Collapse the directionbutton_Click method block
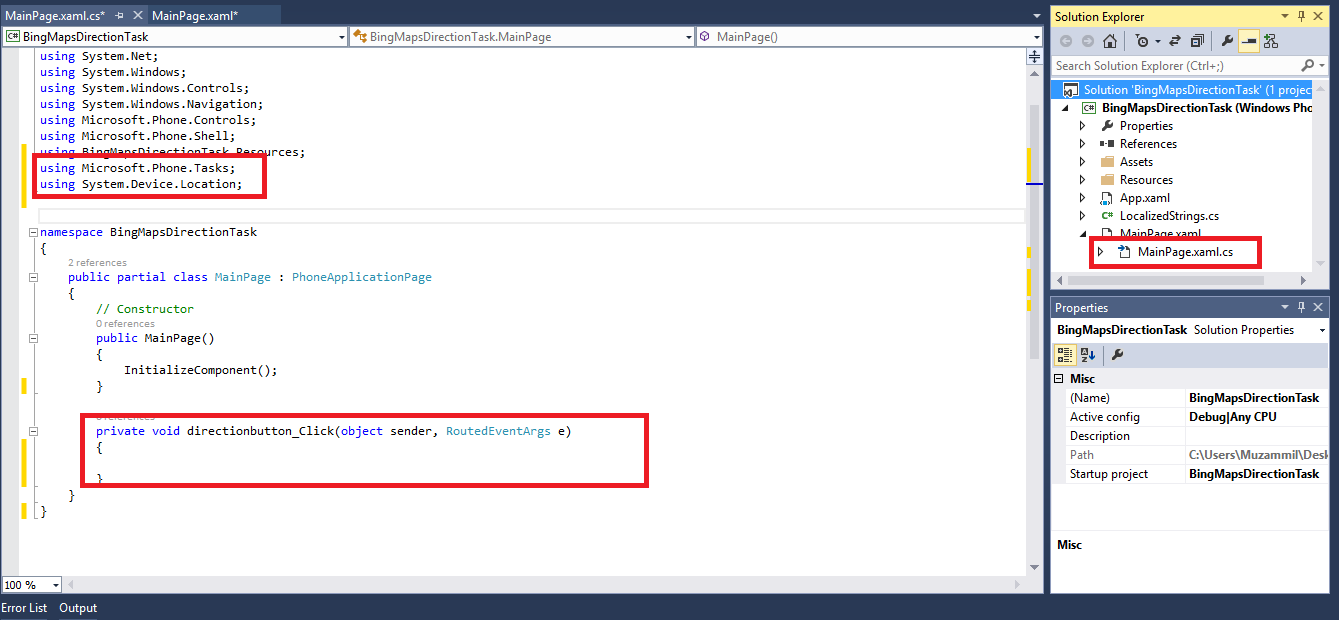1339x620 pixels. coord(33,432)
